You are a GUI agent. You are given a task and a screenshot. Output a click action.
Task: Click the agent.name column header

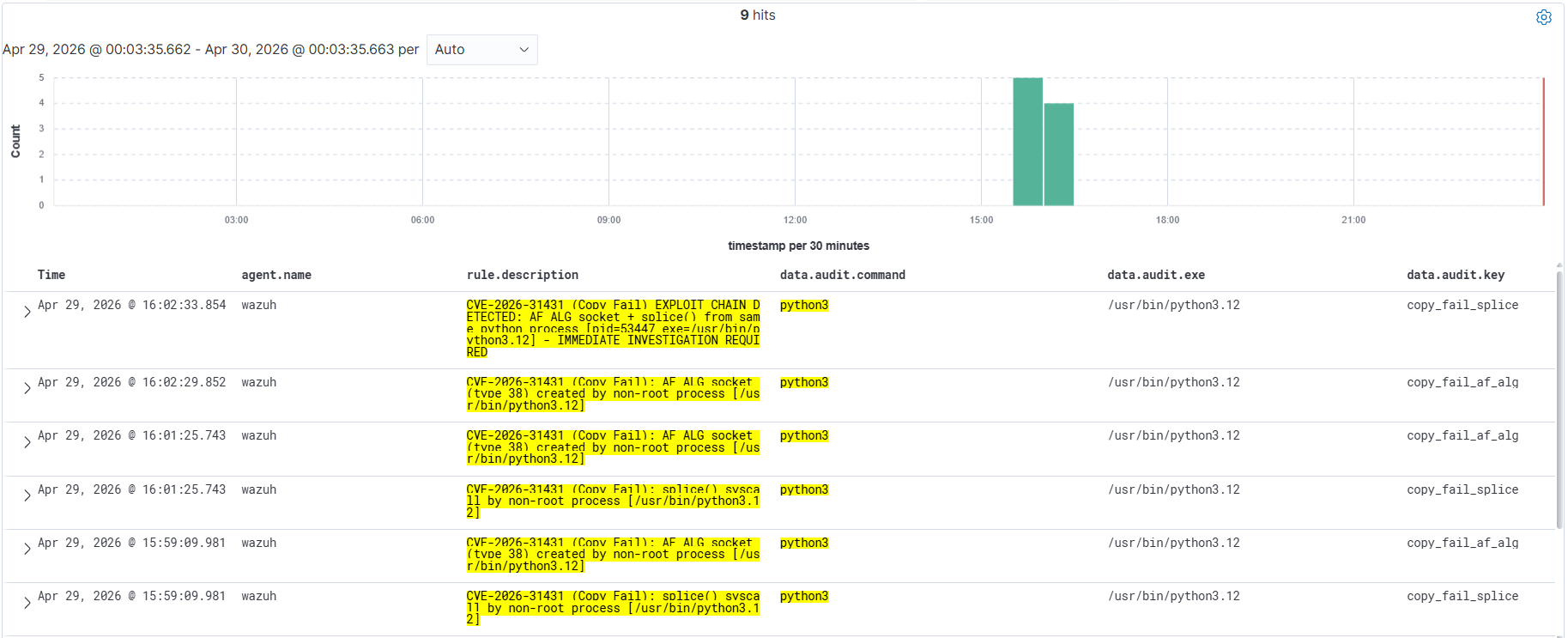click(276, 275)
